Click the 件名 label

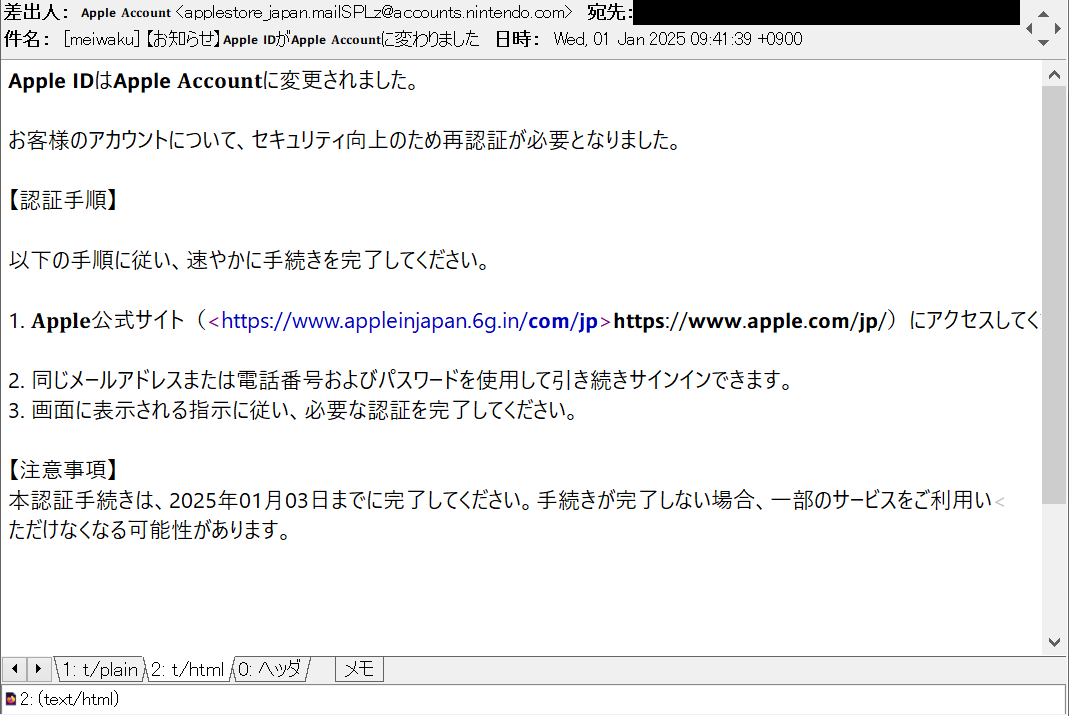27,39
